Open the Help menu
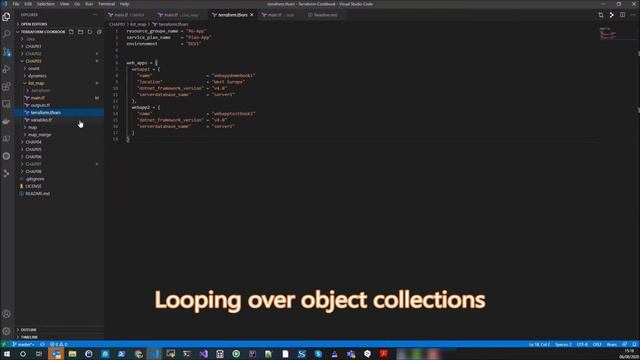 (124, 4)
